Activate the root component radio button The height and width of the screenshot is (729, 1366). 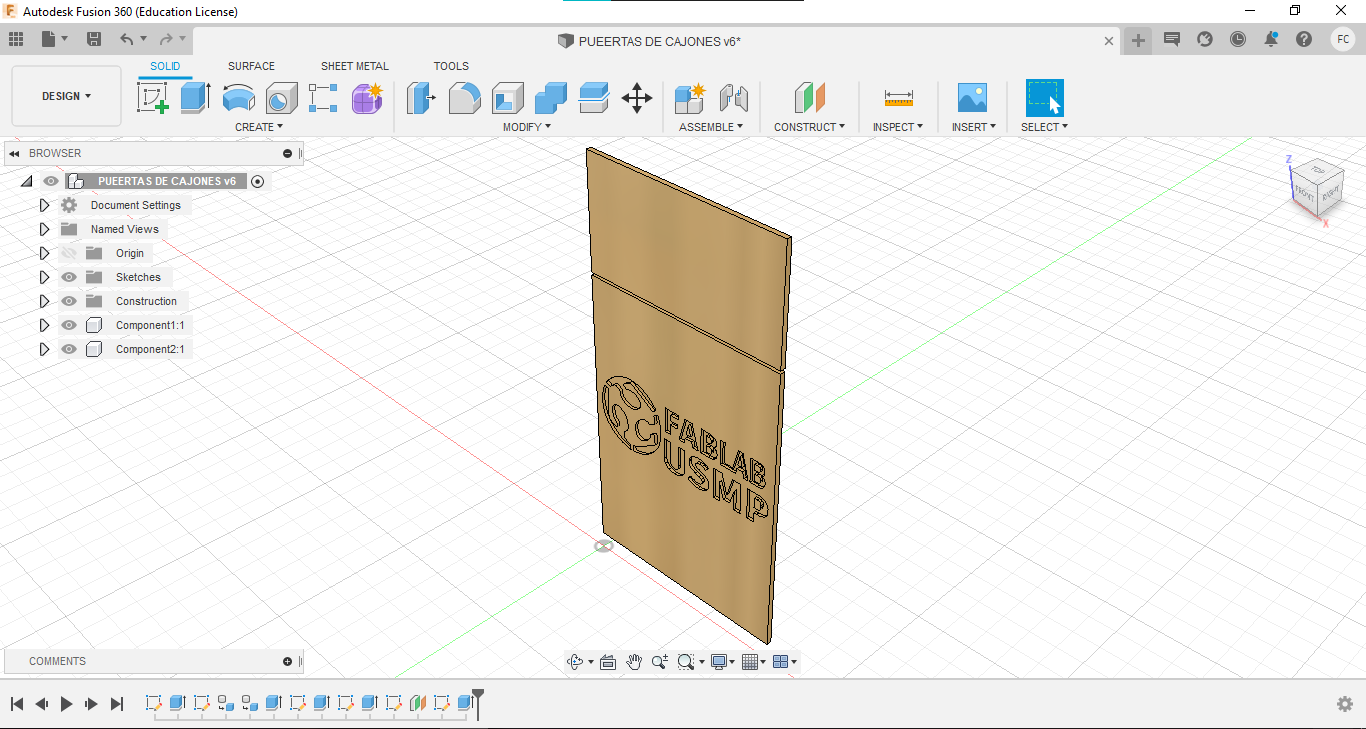click(257, 181)
